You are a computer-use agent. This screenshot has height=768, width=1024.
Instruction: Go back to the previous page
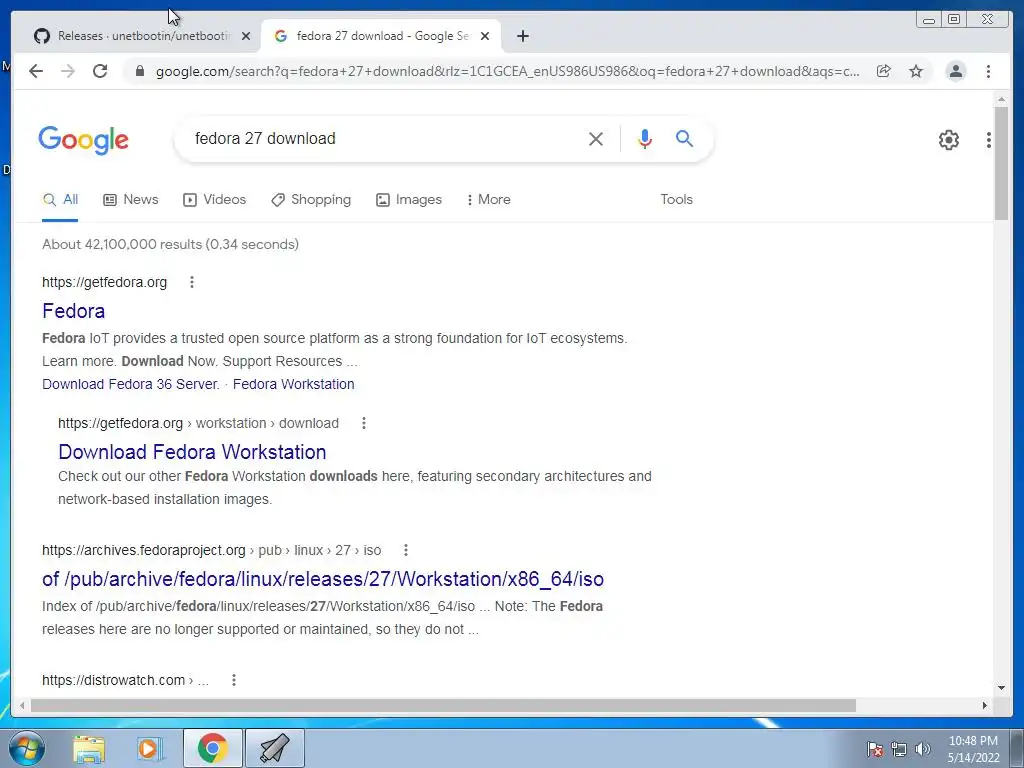pos(36,71)
